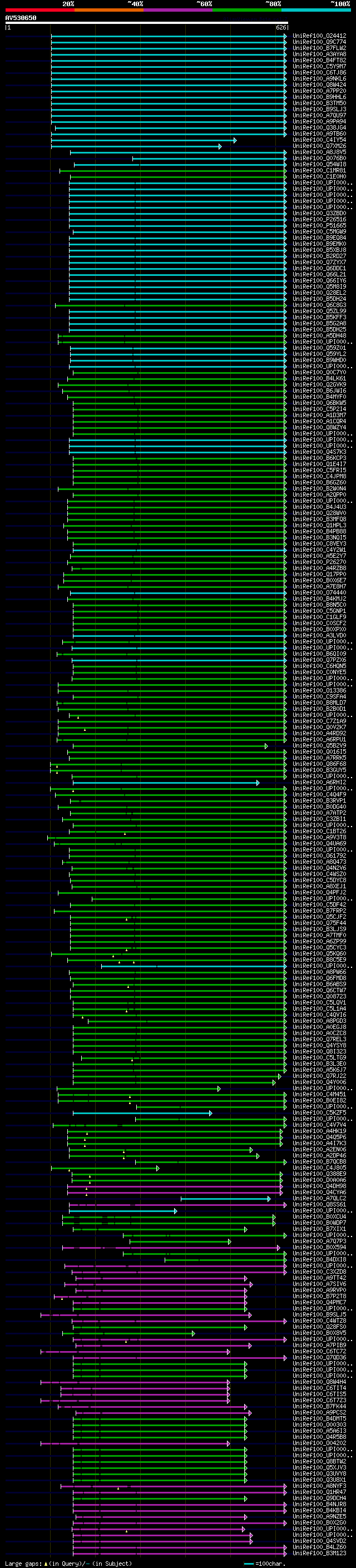Select the UniRef100_Q7XM26 hit

[319, 146]
